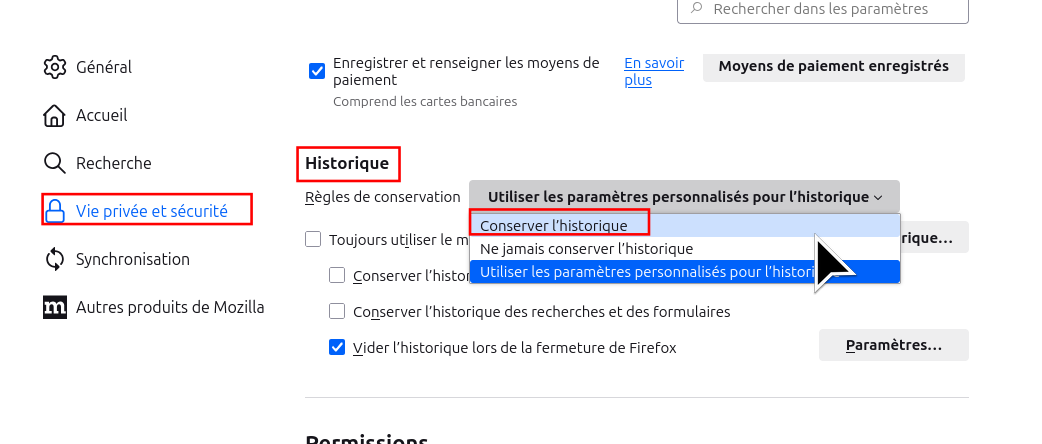Enable Conserver l'historique des recherches et formulaires

pos(337,311)
